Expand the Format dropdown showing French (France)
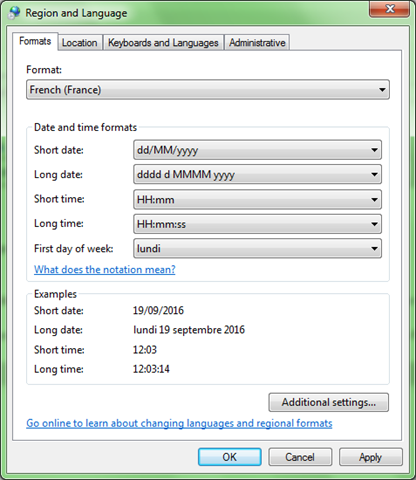 tap(208, 90)
